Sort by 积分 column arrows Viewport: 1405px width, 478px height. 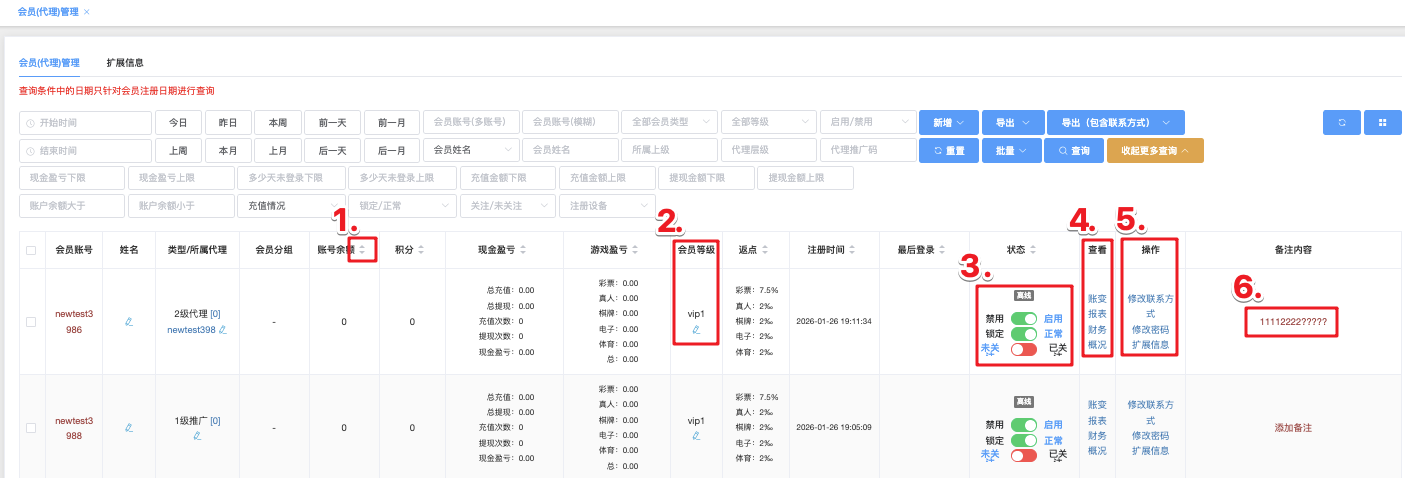coord(421,250)
